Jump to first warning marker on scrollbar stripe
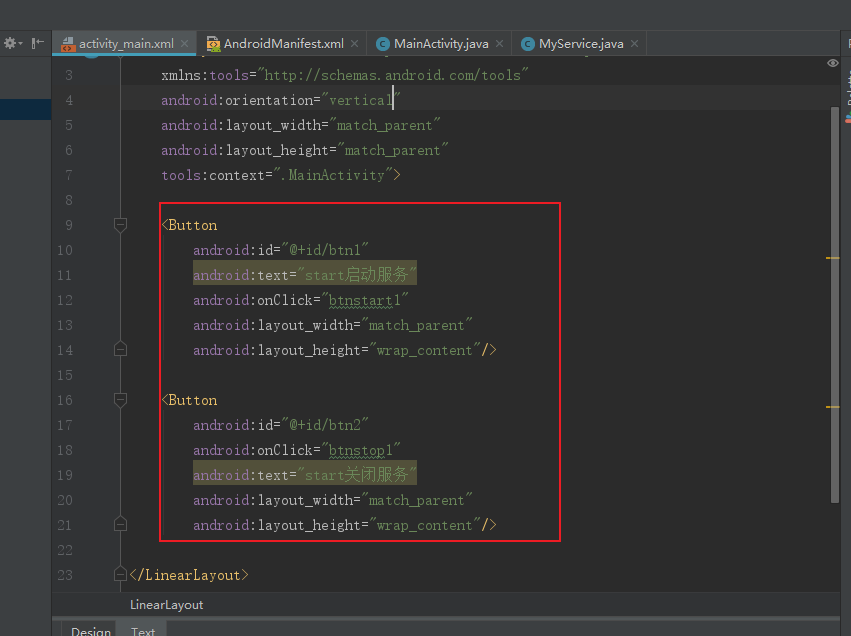The image size is (851, 636). pos(833,258)
